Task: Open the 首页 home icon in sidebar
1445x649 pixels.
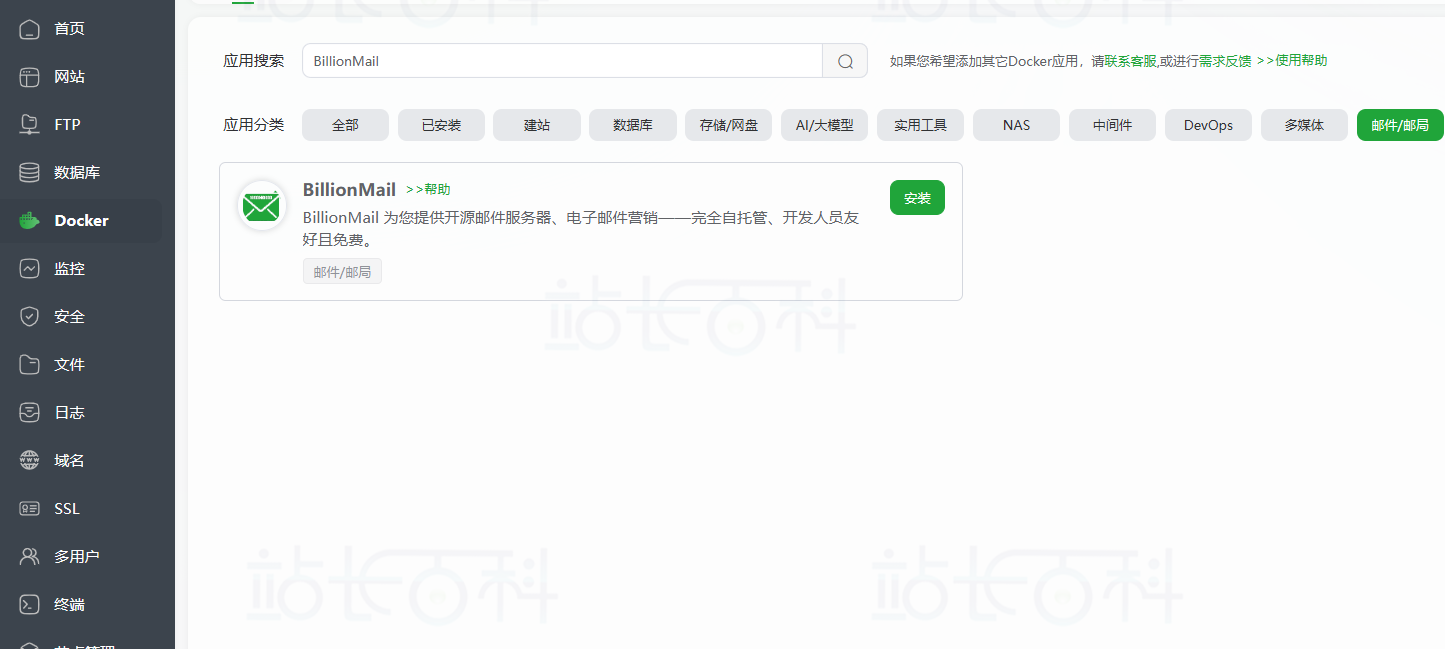Action: click(x=30, y=28)
